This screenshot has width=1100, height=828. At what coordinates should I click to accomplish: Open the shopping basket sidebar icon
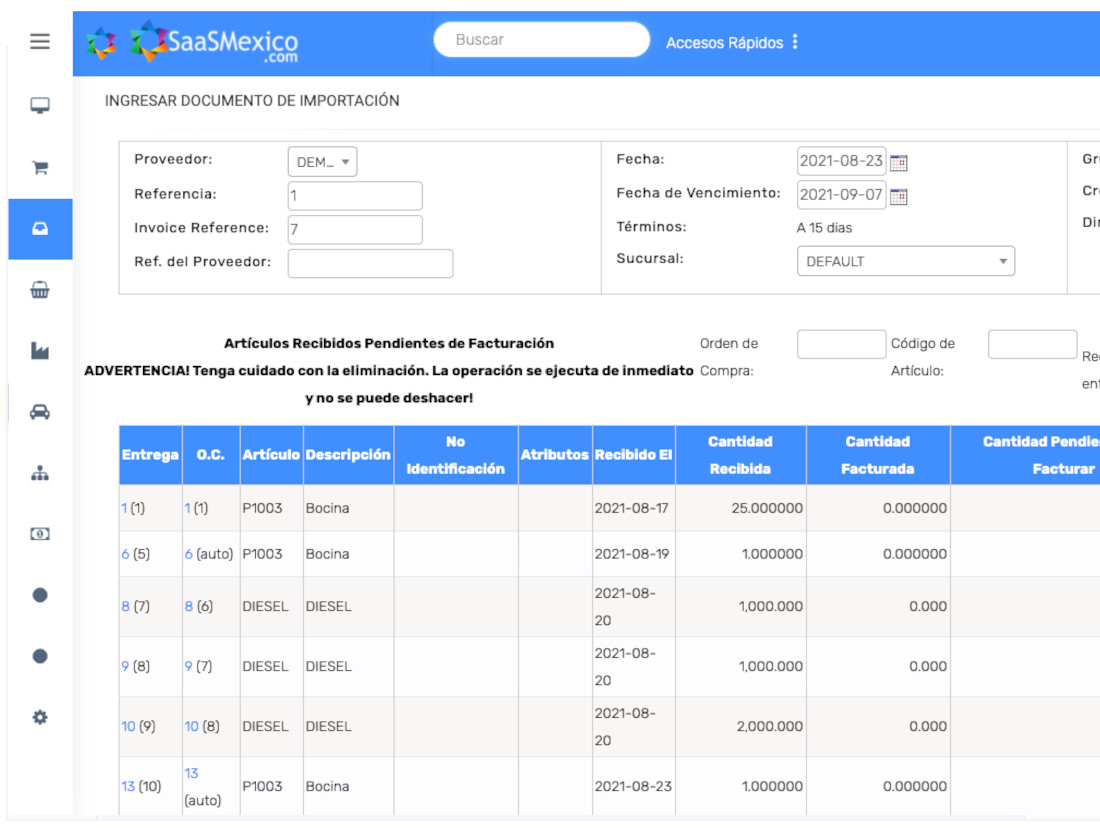tap(40, 290)
